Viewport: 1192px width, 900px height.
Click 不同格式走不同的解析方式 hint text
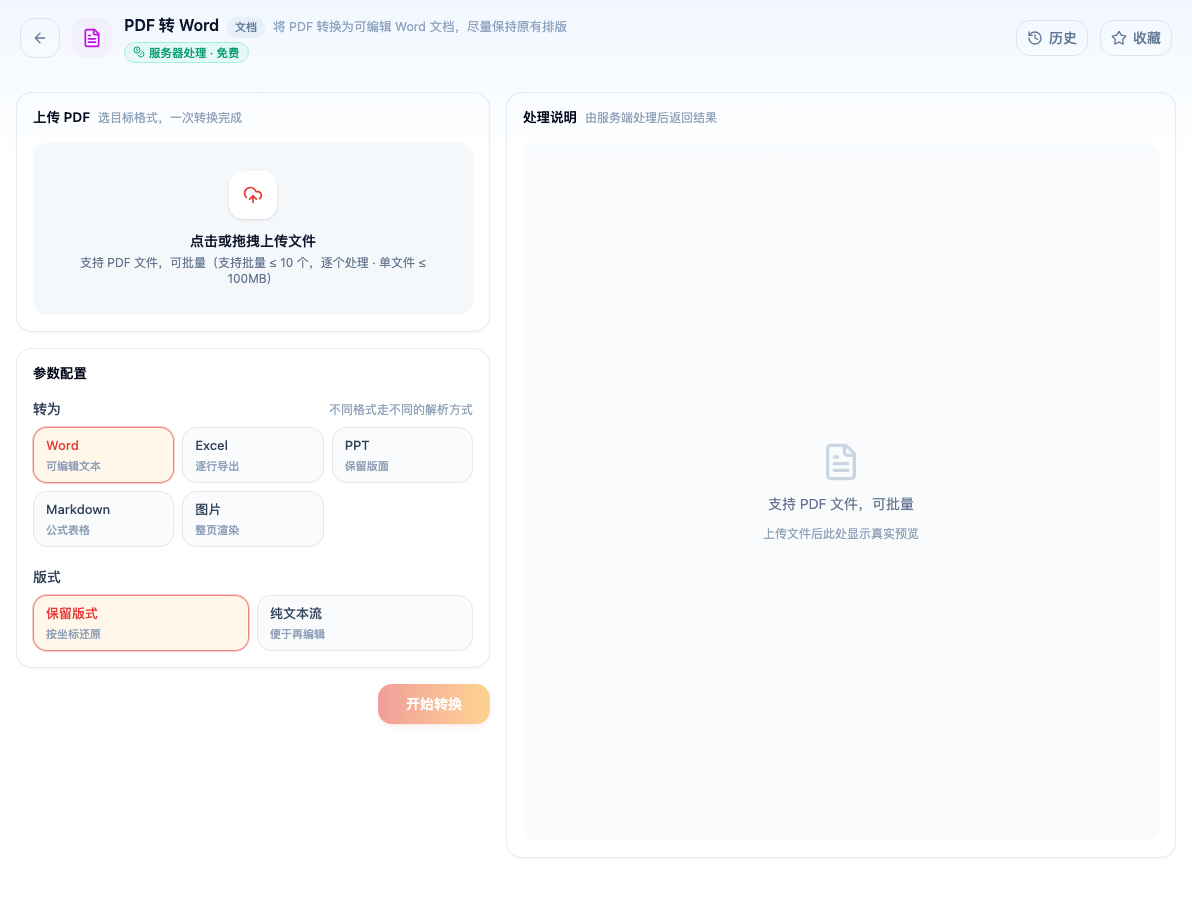pos(401,410)
